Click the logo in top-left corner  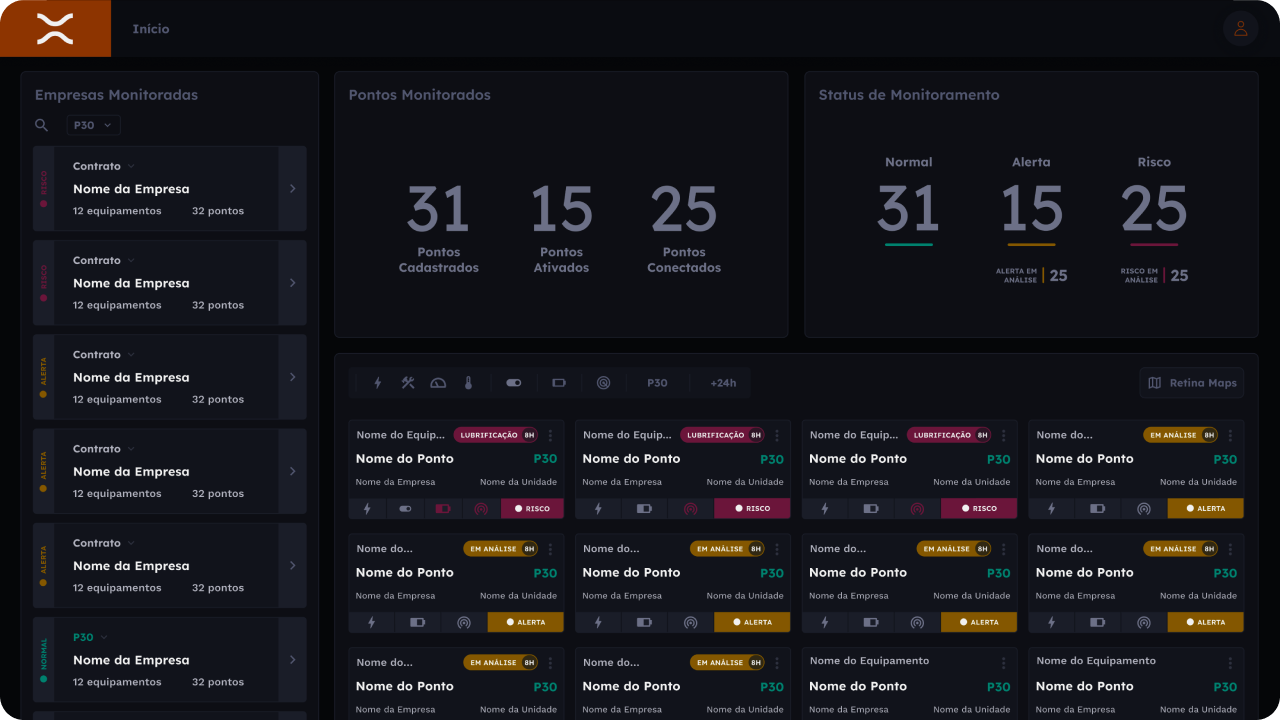click(55, 29)
